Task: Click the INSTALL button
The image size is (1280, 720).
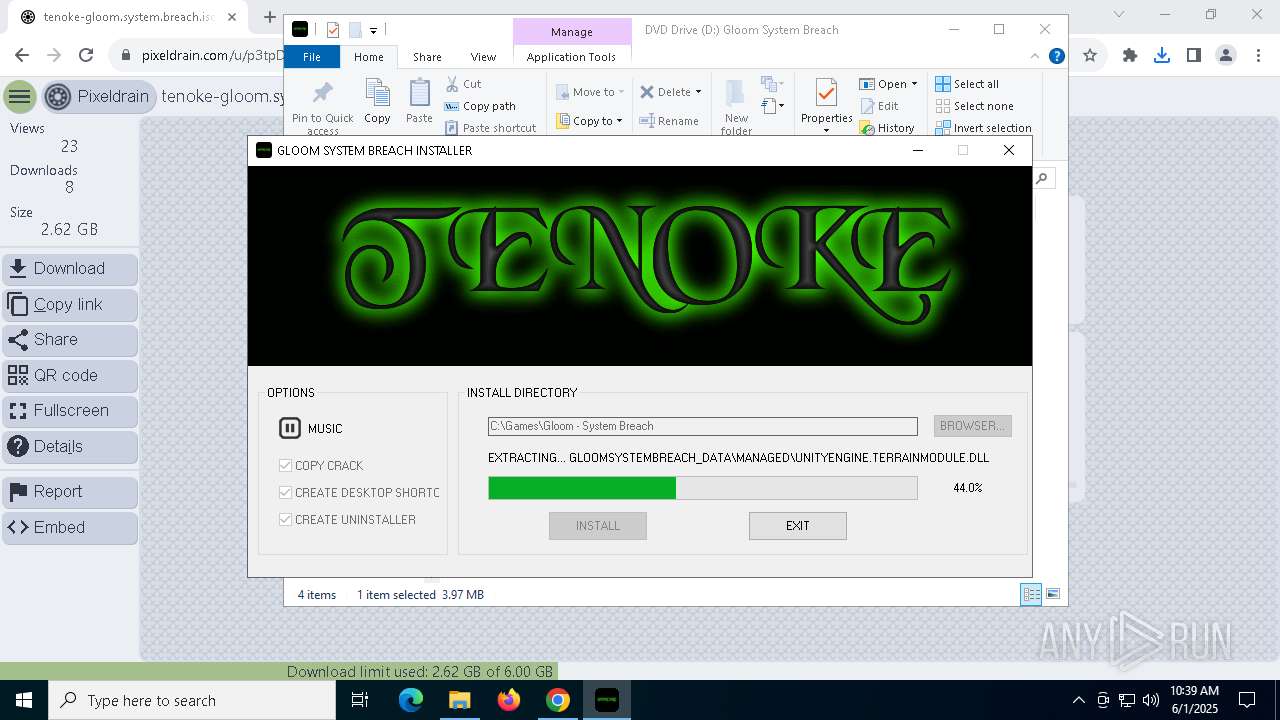Action: pos(597,526)
